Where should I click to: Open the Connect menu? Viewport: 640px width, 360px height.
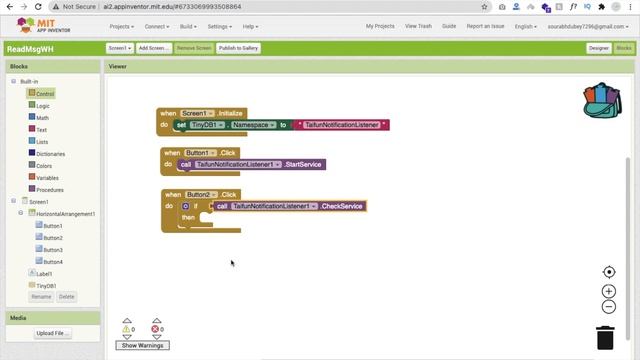tap(157, 27)
